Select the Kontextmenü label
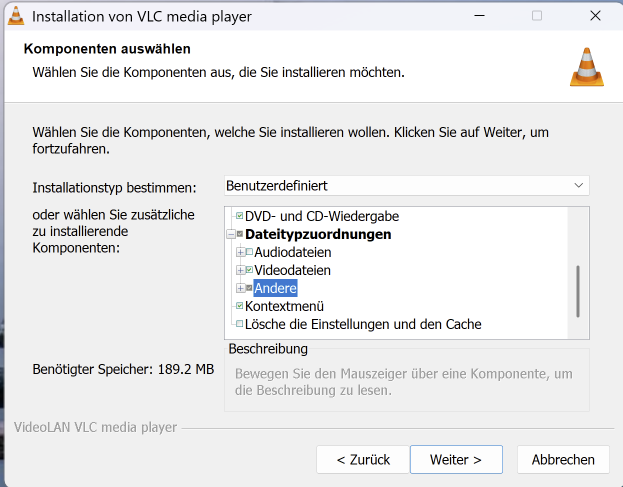Image resolution: width=623 pixels, height=487 pixels. pyautogui.click(x=284, y=306)
